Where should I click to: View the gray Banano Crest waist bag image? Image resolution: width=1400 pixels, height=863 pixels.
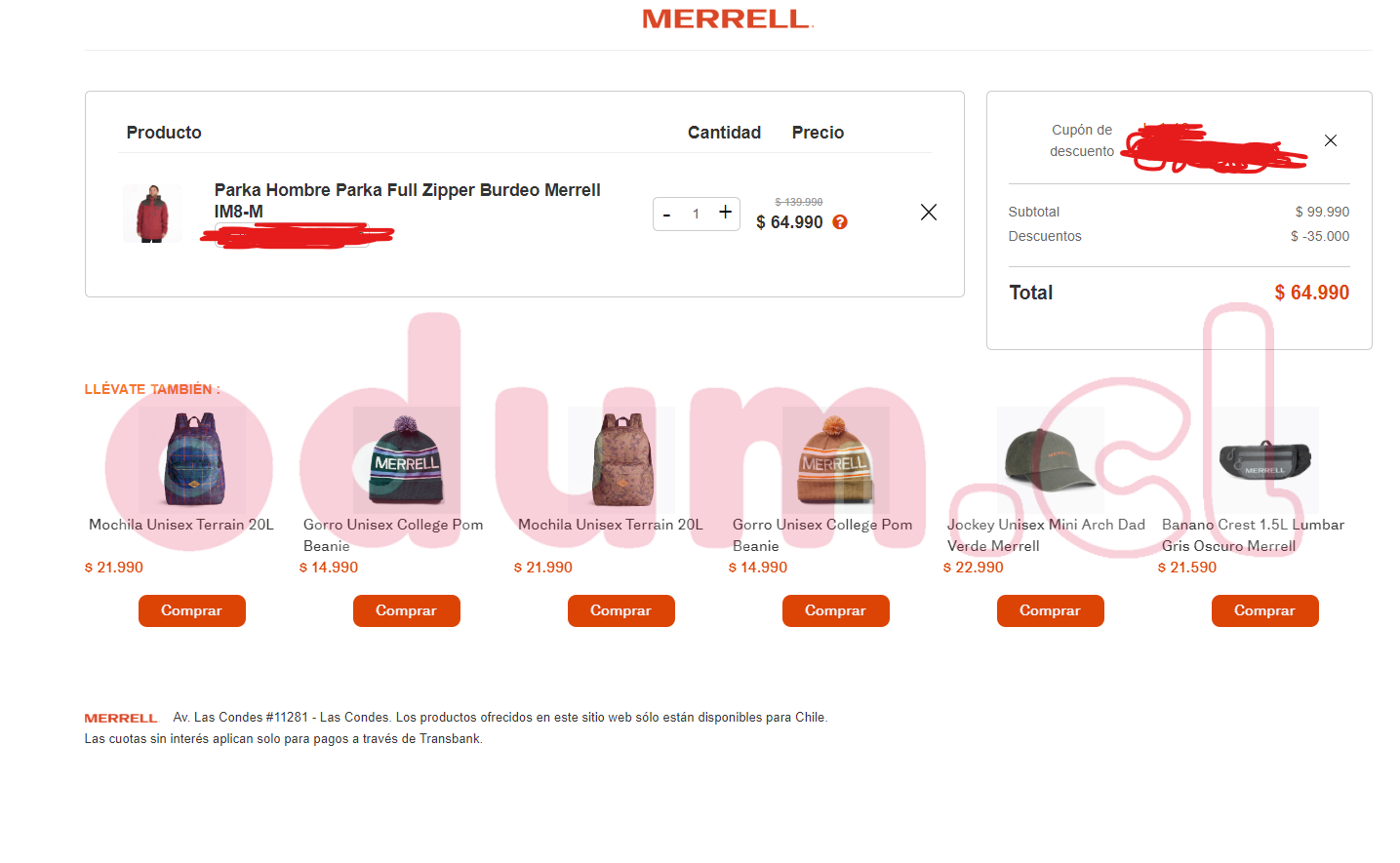[1265, 460]
